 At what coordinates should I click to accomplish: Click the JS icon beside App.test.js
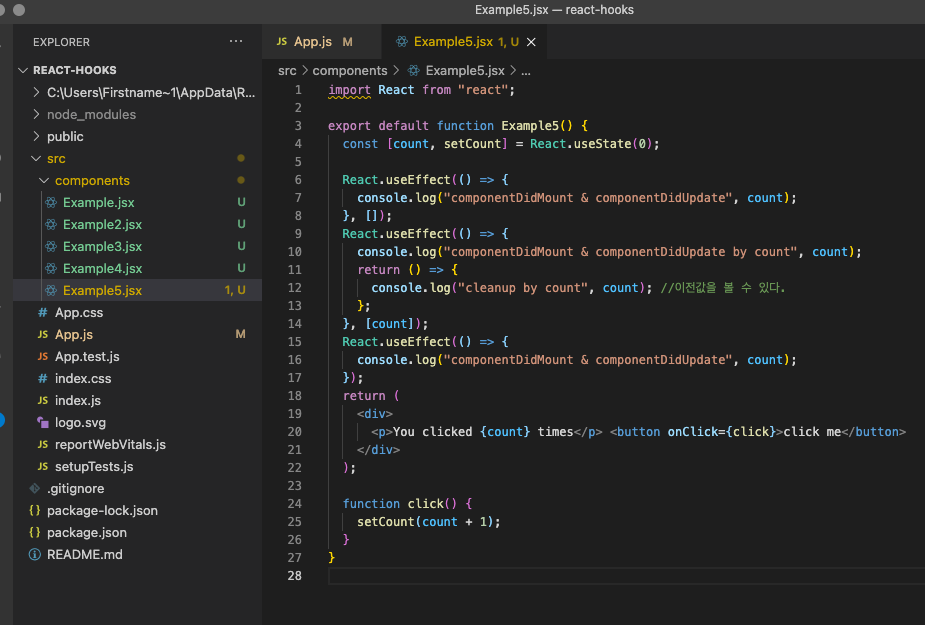point(42,356)
